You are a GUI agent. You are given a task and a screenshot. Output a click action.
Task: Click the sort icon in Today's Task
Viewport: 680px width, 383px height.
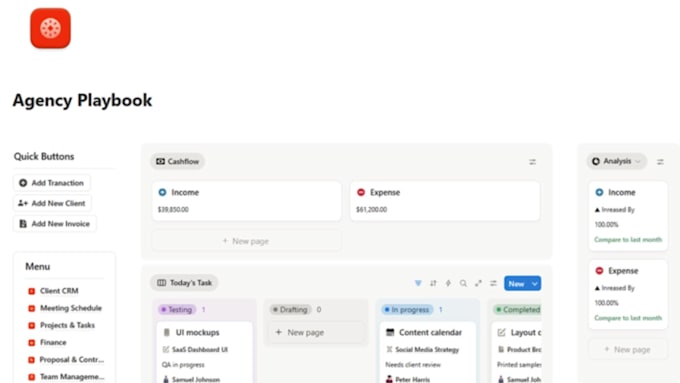tap(433, 283)
